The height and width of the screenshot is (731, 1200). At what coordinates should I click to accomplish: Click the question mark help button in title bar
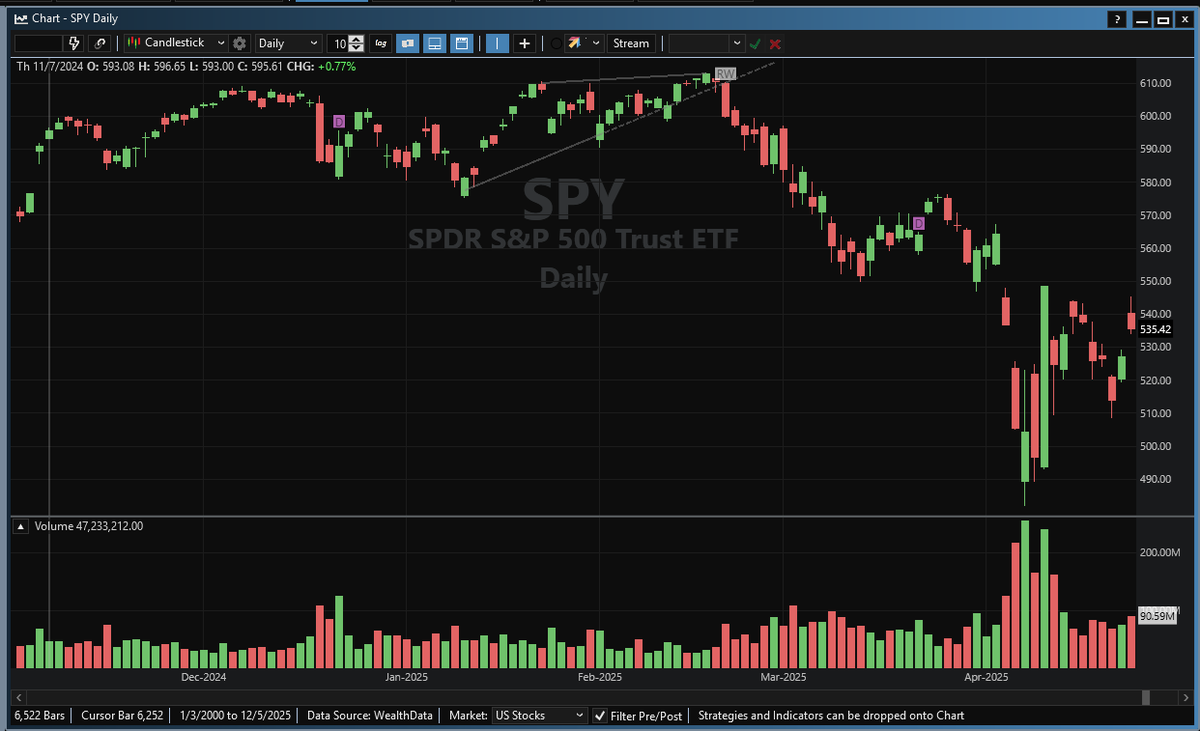tap(1118, 19)
